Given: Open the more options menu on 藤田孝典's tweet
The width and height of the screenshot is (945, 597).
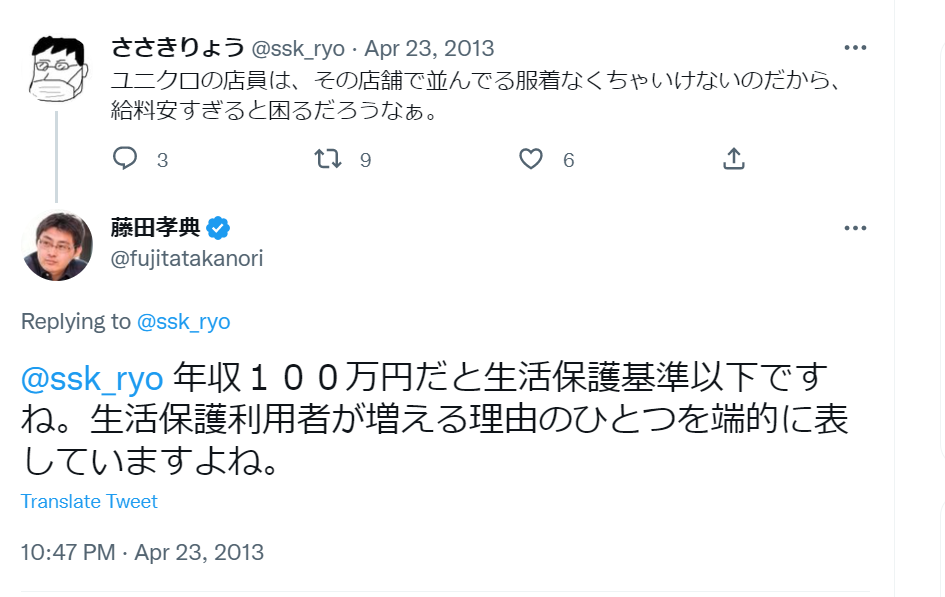Looking at the screenshot, I should tap(855, 227).
